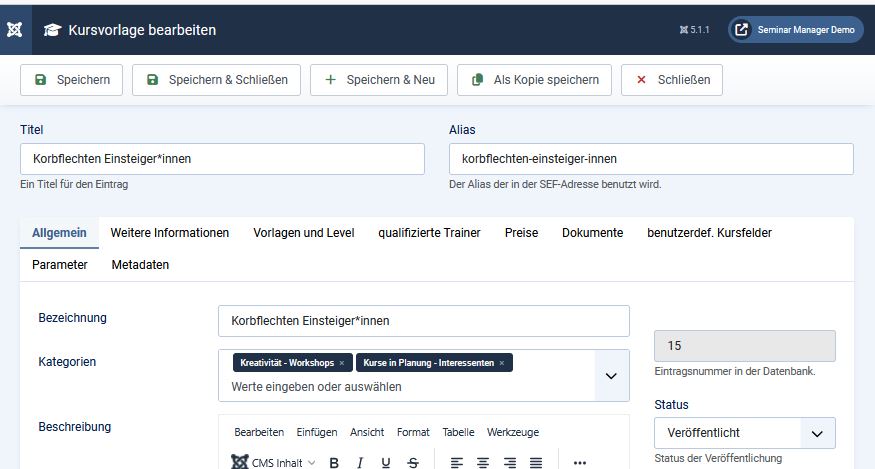
Task: Show more editor toolbar options
Action: (580, 462)
